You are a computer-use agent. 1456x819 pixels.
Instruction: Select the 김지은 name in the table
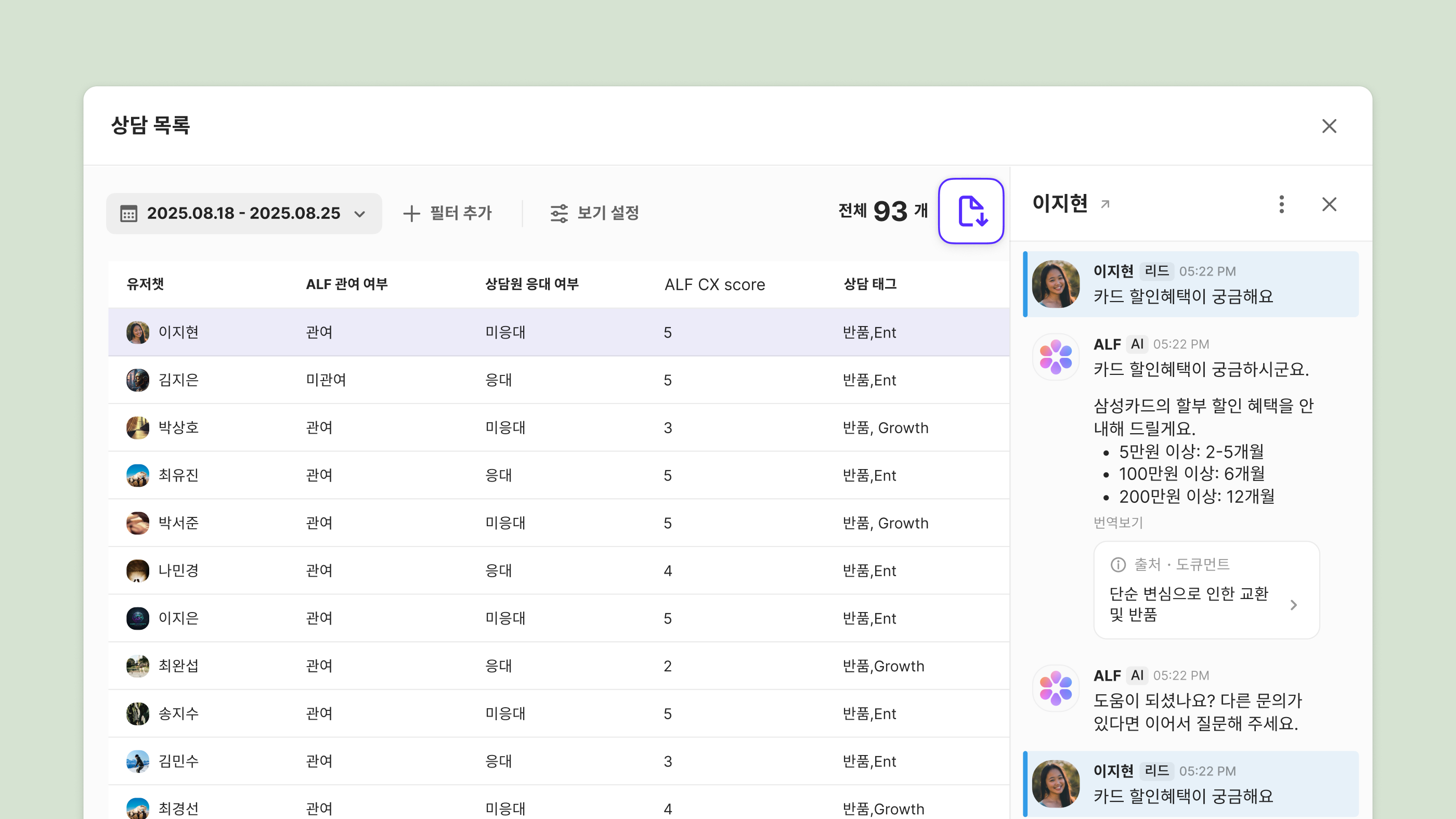178,380
